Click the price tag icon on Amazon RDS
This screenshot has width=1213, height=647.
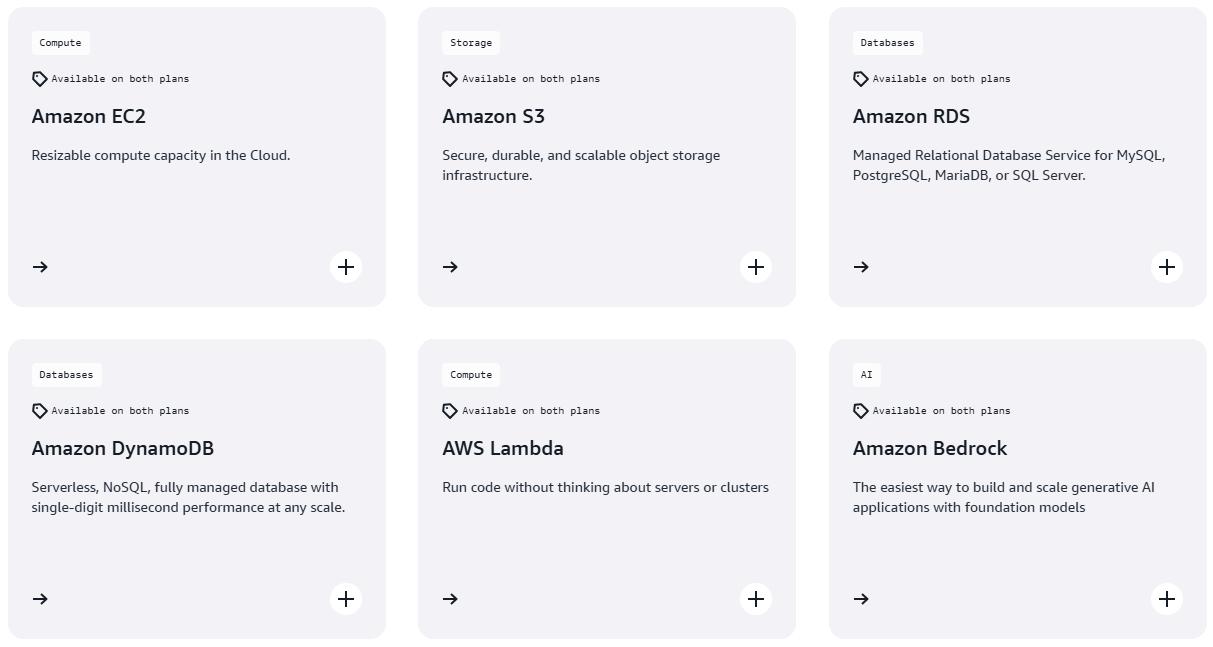click(x=860, y=79)
